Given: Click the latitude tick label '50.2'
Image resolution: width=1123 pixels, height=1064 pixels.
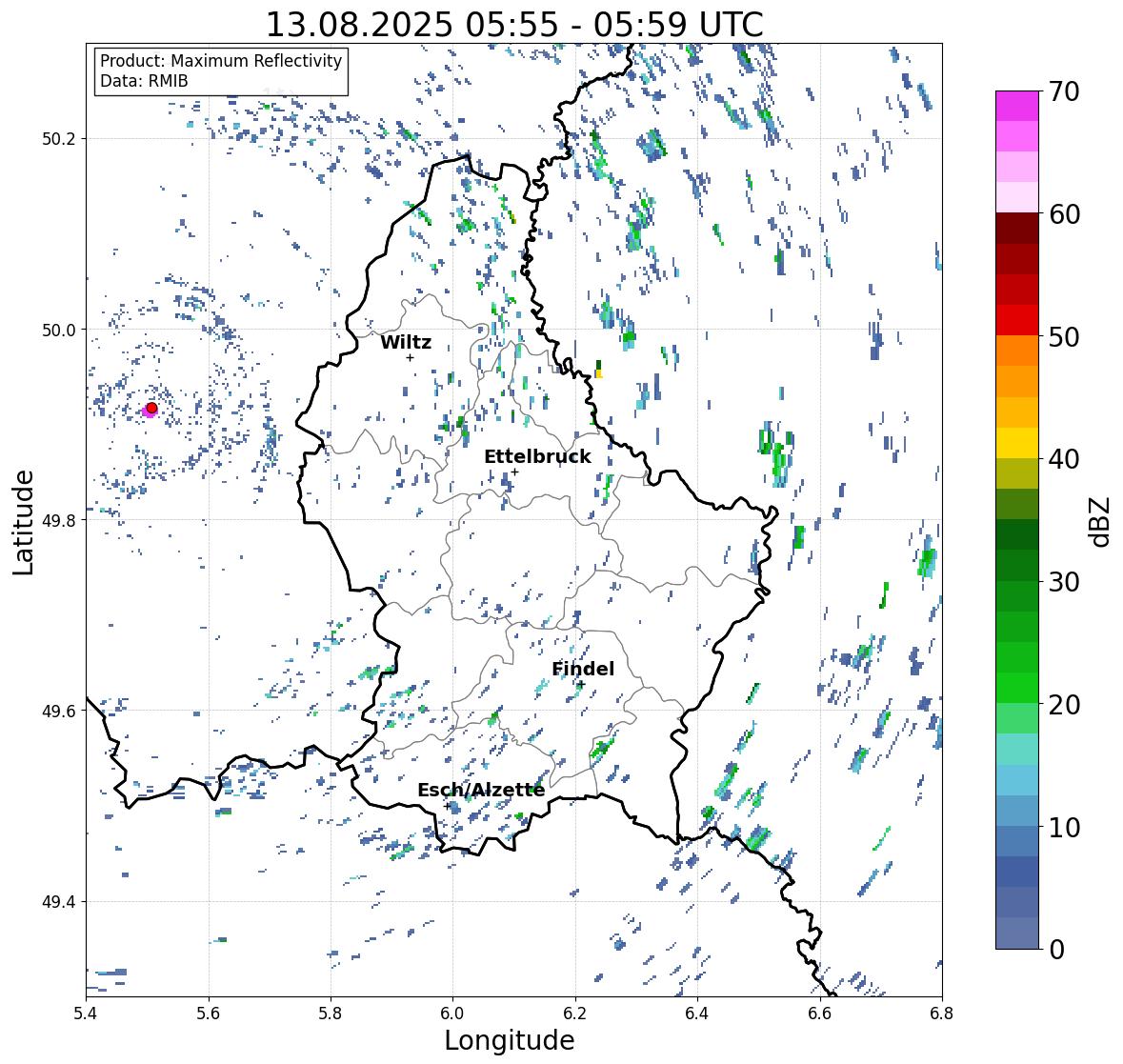Looking at the screenshot, I should 59,139.
